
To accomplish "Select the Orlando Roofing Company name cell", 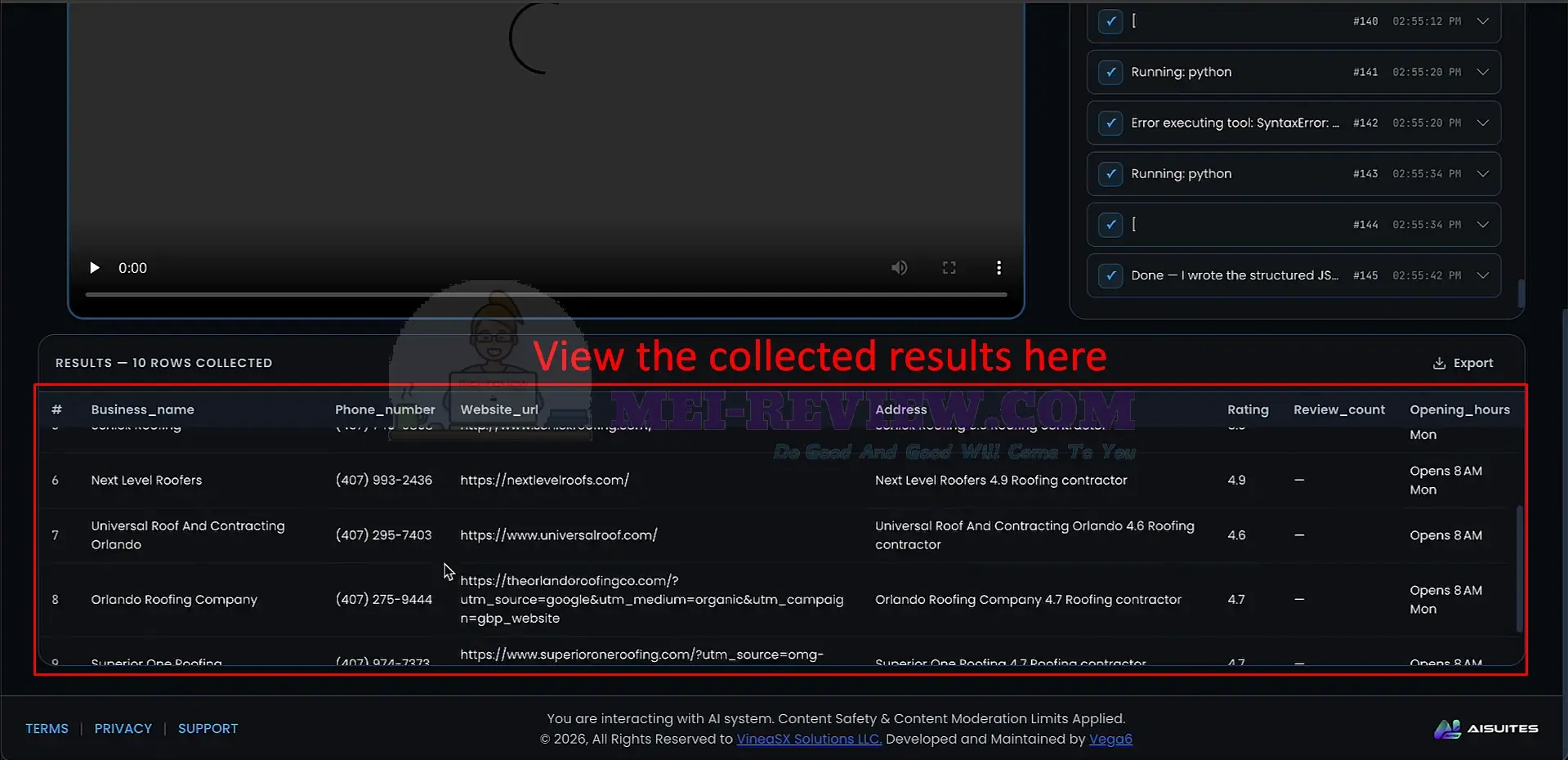I will [174, 599].
